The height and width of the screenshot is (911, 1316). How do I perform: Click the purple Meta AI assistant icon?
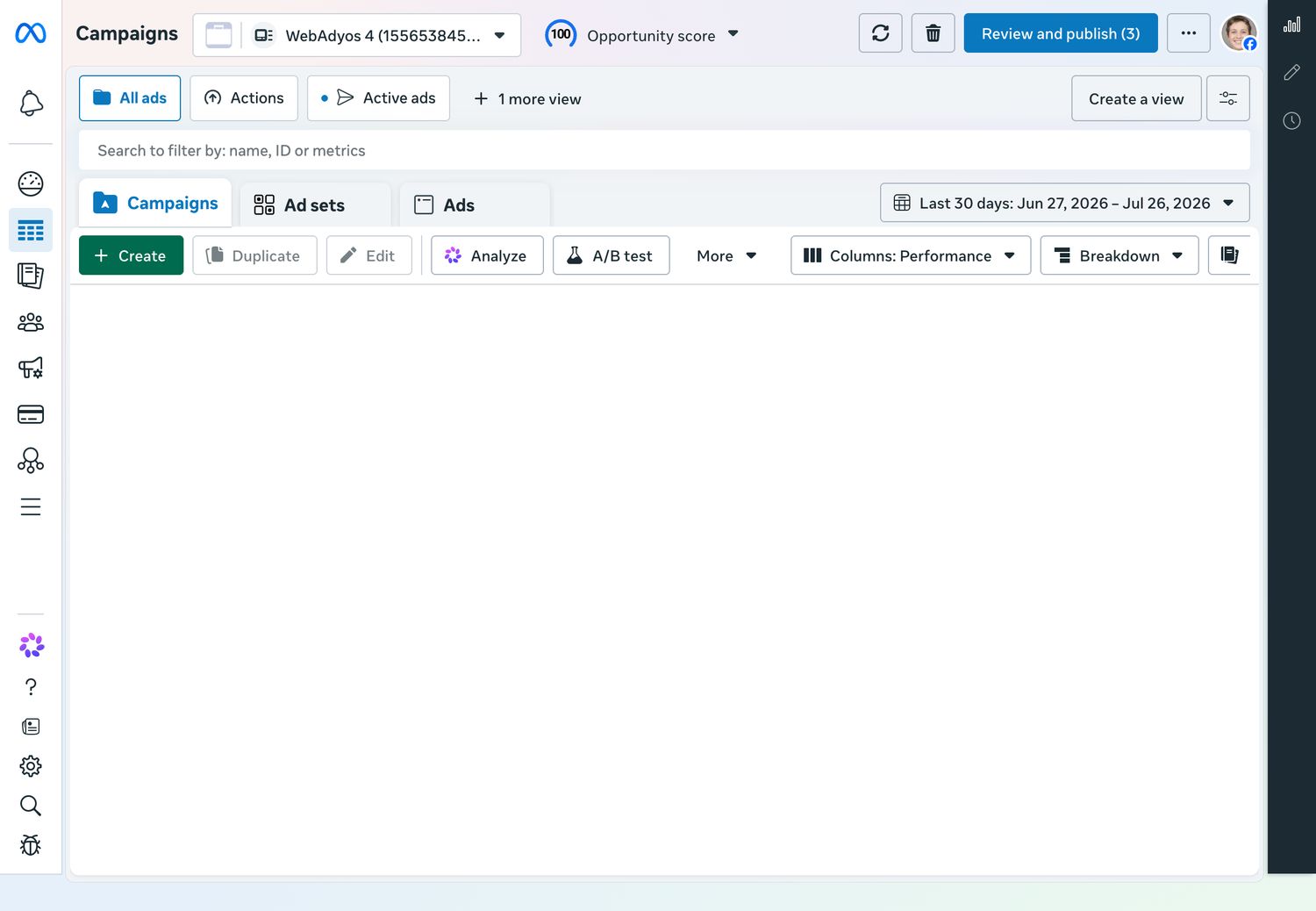(x=32, y=646)
